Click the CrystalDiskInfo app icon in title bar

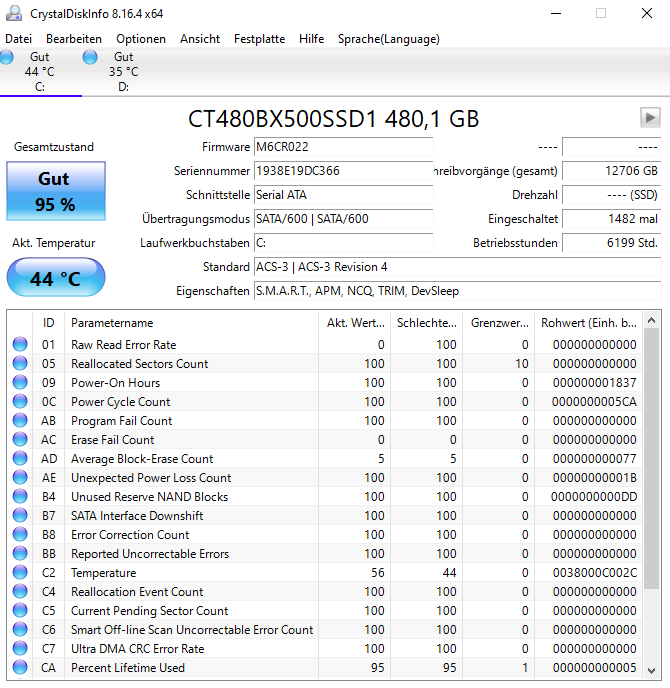click(x=14, y=13)
